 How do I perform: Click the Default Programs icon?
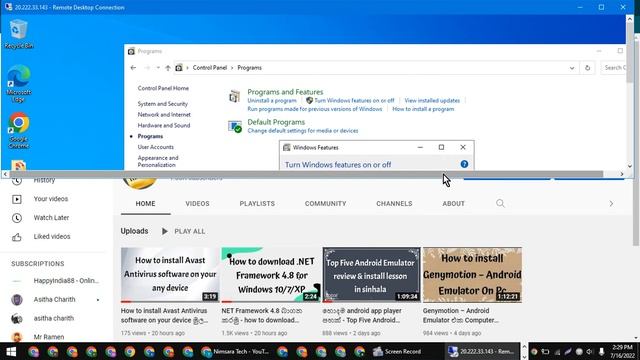point(235,127)
